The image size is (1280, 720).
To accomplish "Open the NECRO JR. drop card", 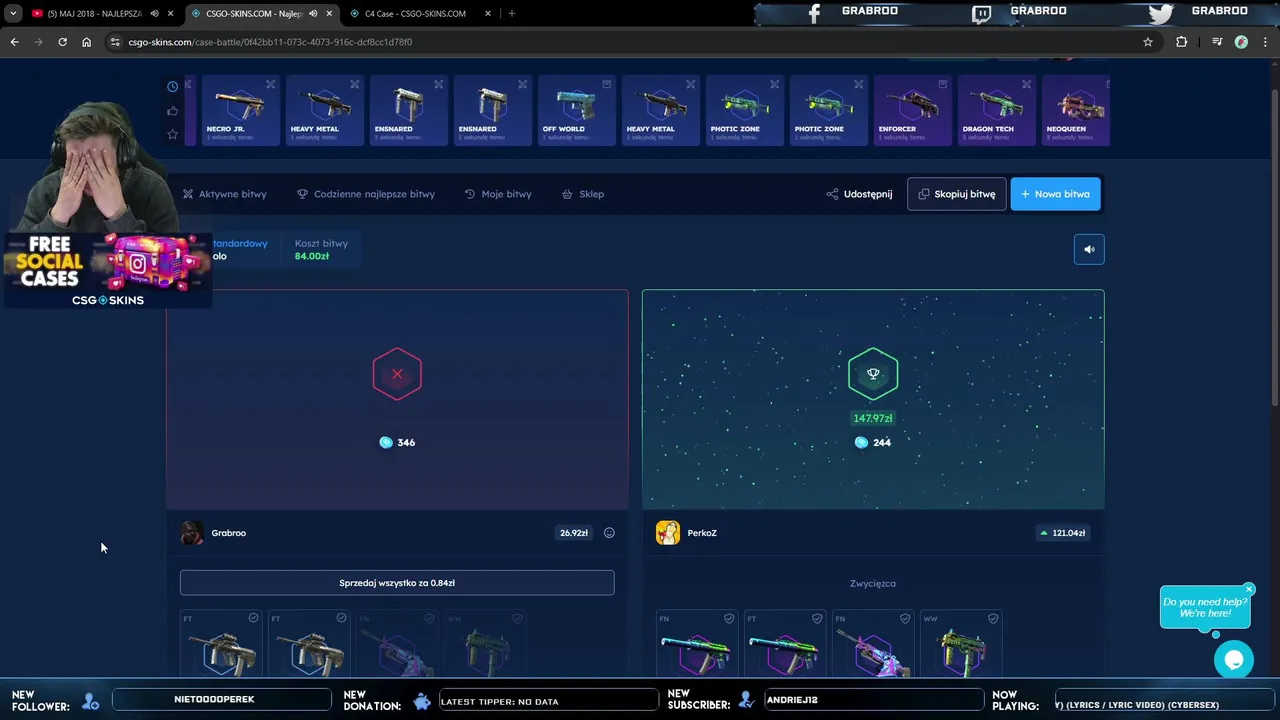I will pos(240,111).
